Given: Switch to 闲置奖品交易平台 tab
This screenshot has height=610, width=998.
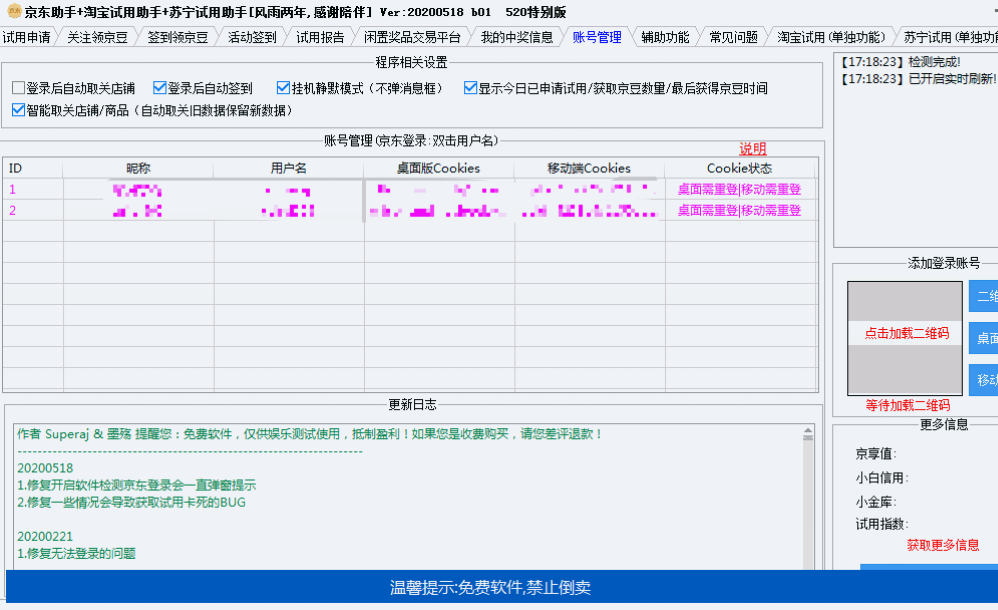Looking at the screenshot, I should 412,37.
